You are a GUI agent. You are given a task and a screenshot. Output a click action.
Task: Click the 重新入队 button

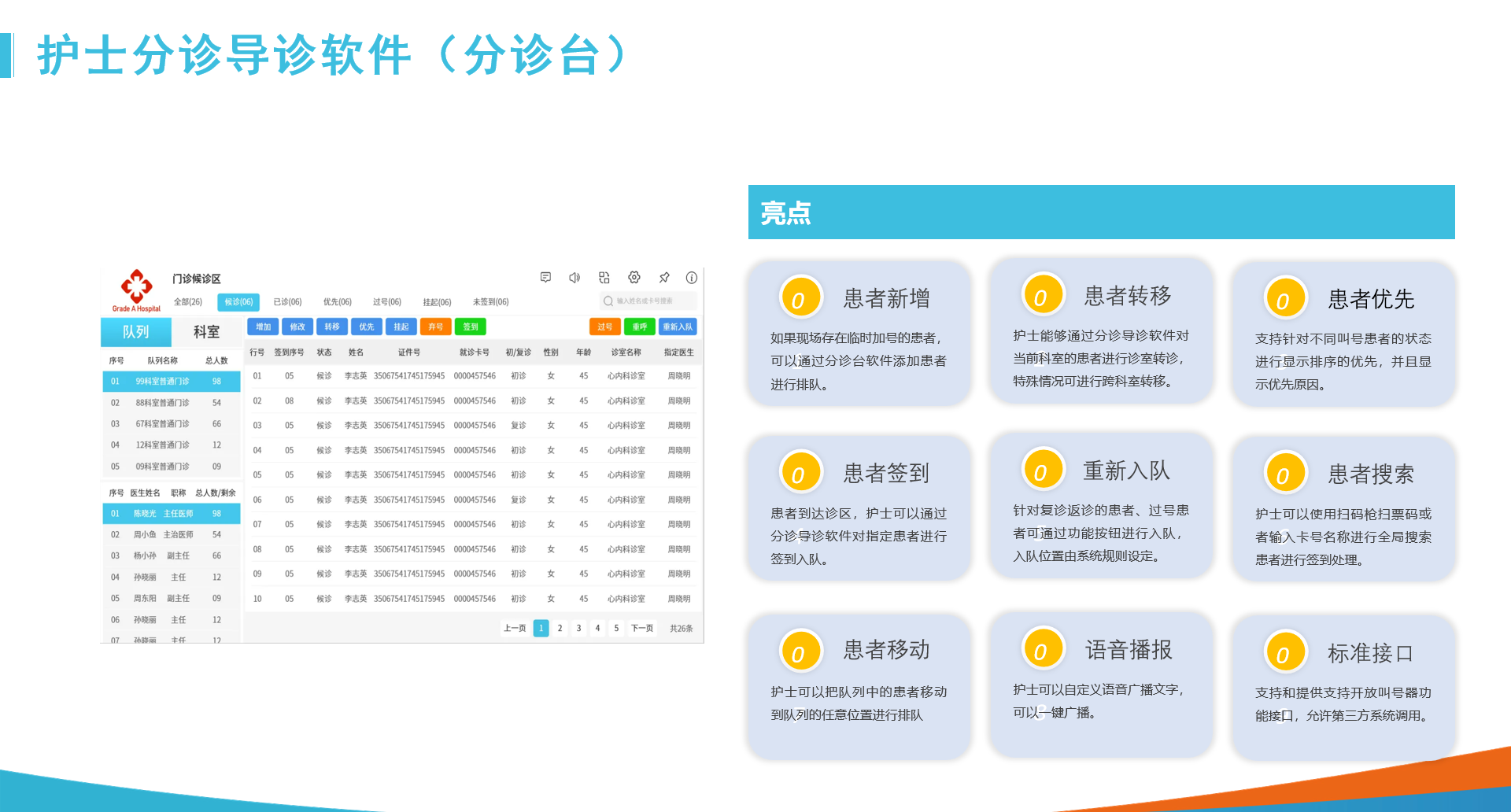coord(677,327)
